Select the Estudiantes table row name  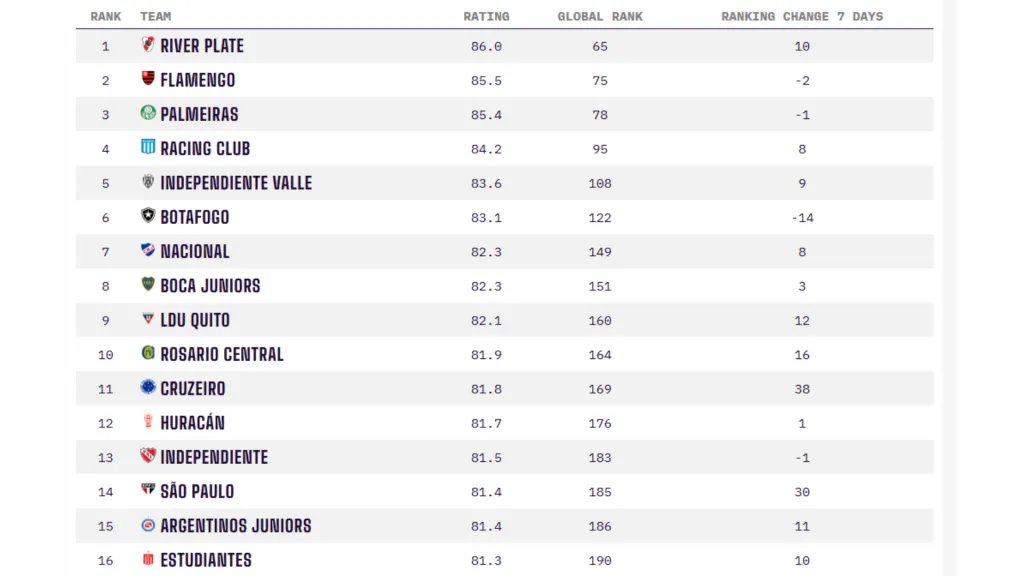coord(206,560)
